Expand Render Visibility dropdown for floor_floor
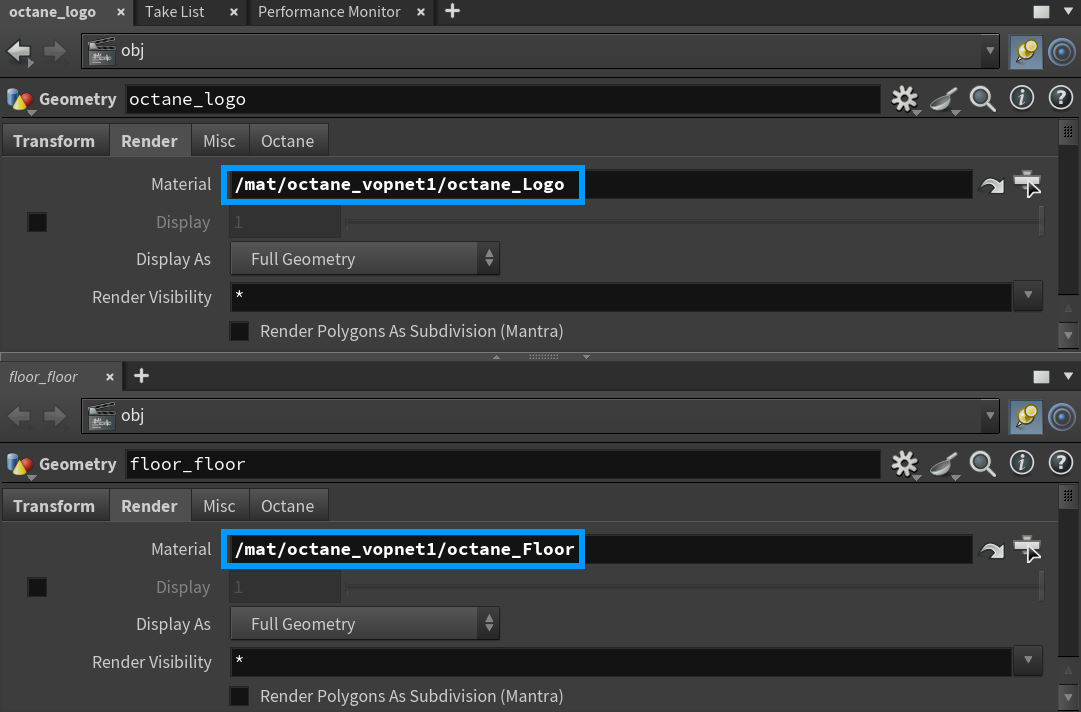This screenshot has height=712, width=1081. point(1028,661)
